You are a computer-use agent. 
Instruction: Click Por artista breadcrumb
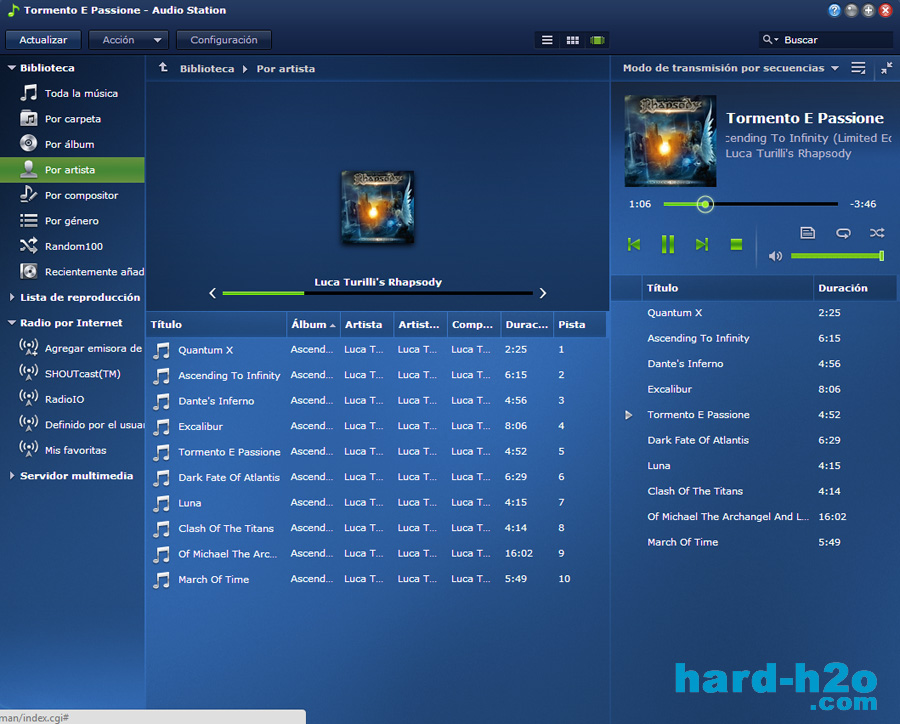point(286,68)
